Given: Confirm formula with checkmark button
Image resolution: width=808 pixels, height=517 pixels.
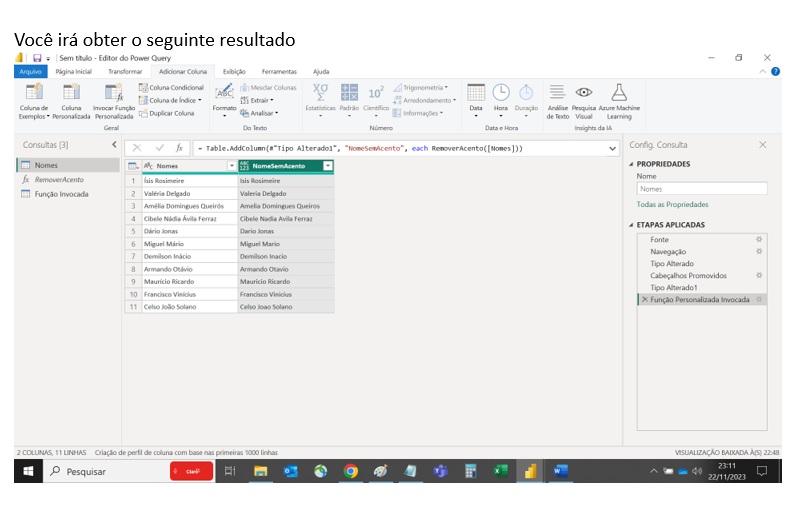Looking at the screenshot, I should click(x=159, y=148).
